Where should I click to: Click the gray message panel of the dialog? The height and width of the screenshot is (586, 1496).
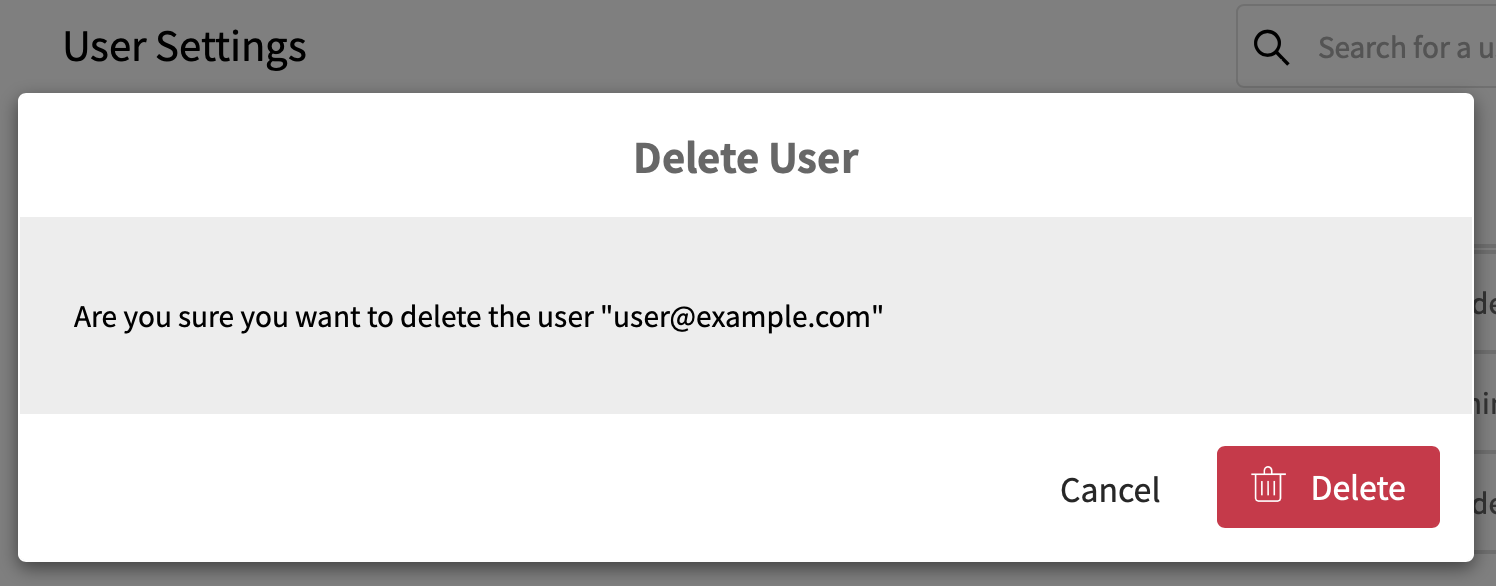pos(746,315)
